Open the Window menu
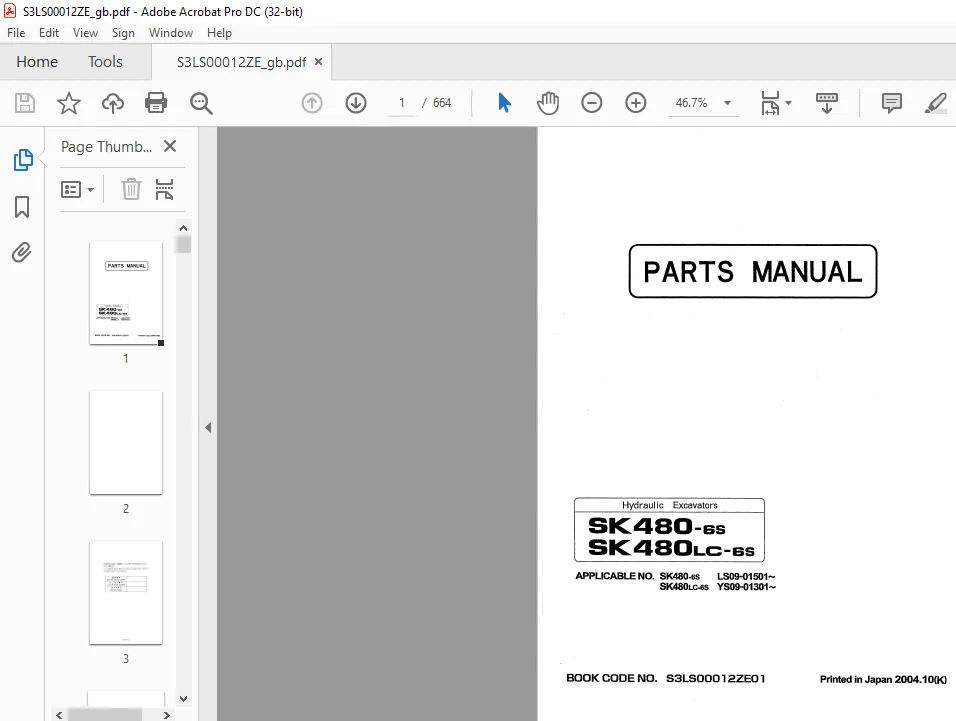The height and width of the screenshot is (721, 956). pyautogui.click(x=171, y=33)
